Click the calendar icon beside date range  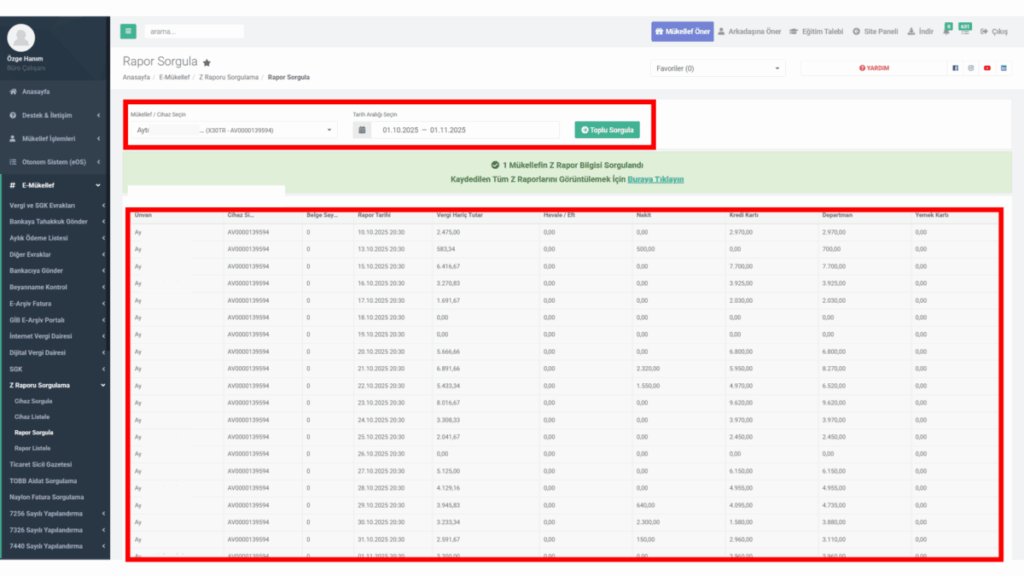pos(362,130)
